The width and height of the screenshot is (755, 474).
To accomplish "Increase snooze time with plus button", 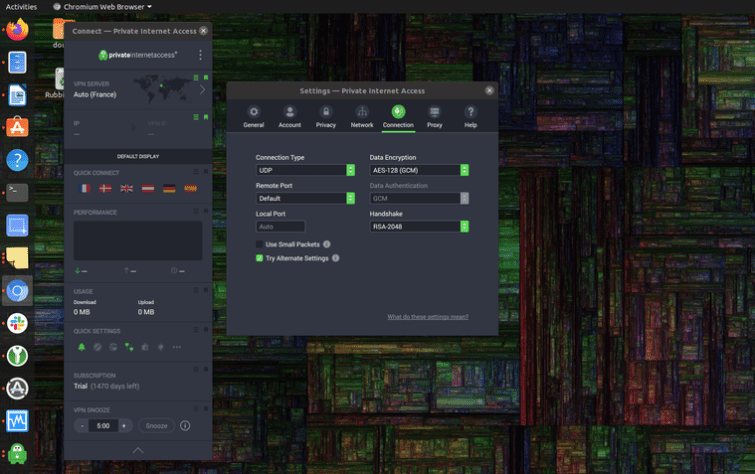I will pyautogui.click(x=124, y=425).
